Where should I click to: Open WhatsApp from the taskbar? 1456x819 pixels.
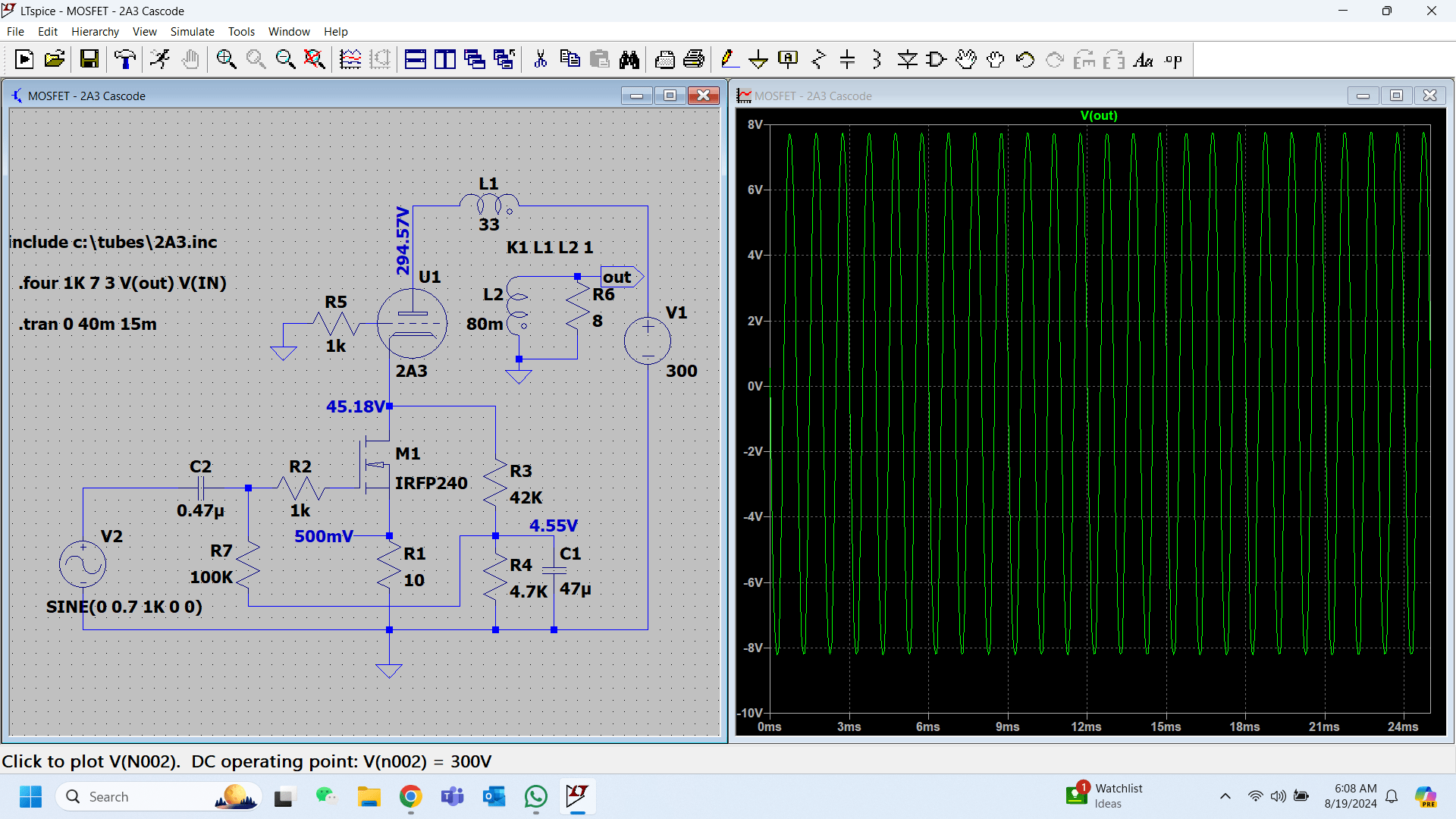[535, 797]
